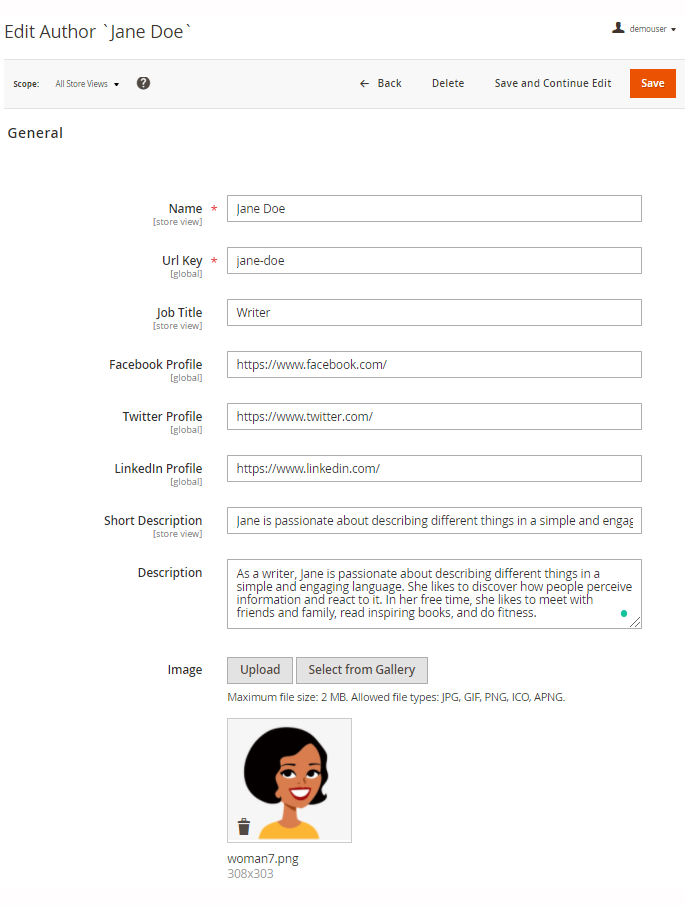The width and height of the screenshot is (685, 907).
Task: Upload a new author image
Action: tap(260, 670)
